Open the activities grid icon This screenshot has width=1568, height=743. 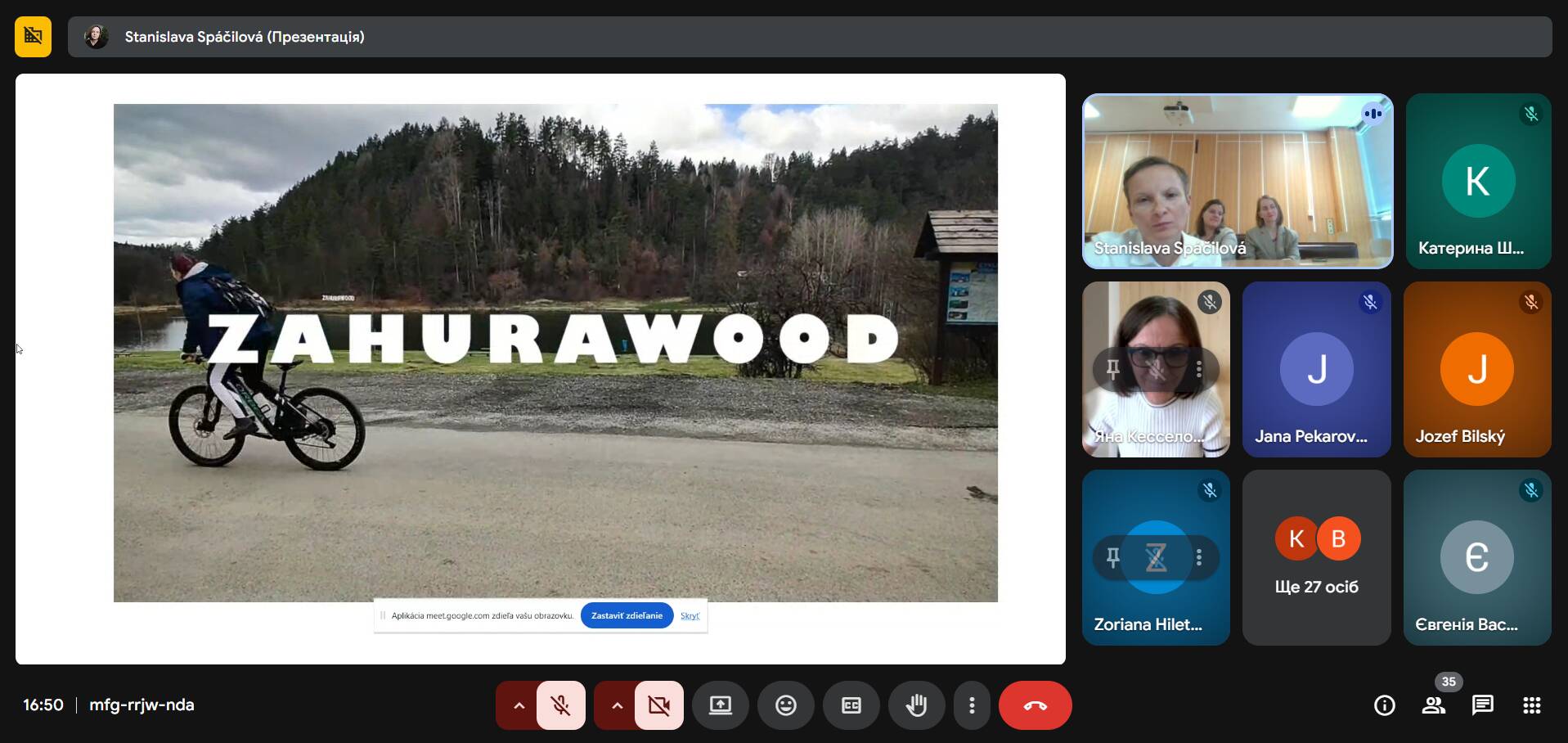[x=1532, y=705]
